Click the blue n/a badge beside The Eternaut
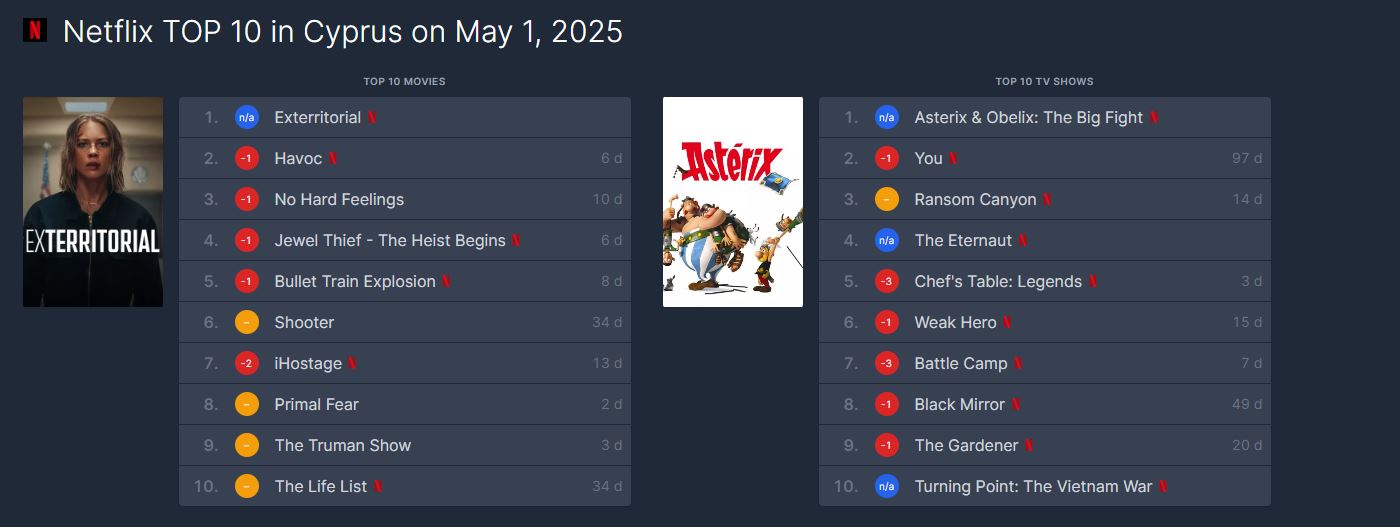 (x=887, y=240)
